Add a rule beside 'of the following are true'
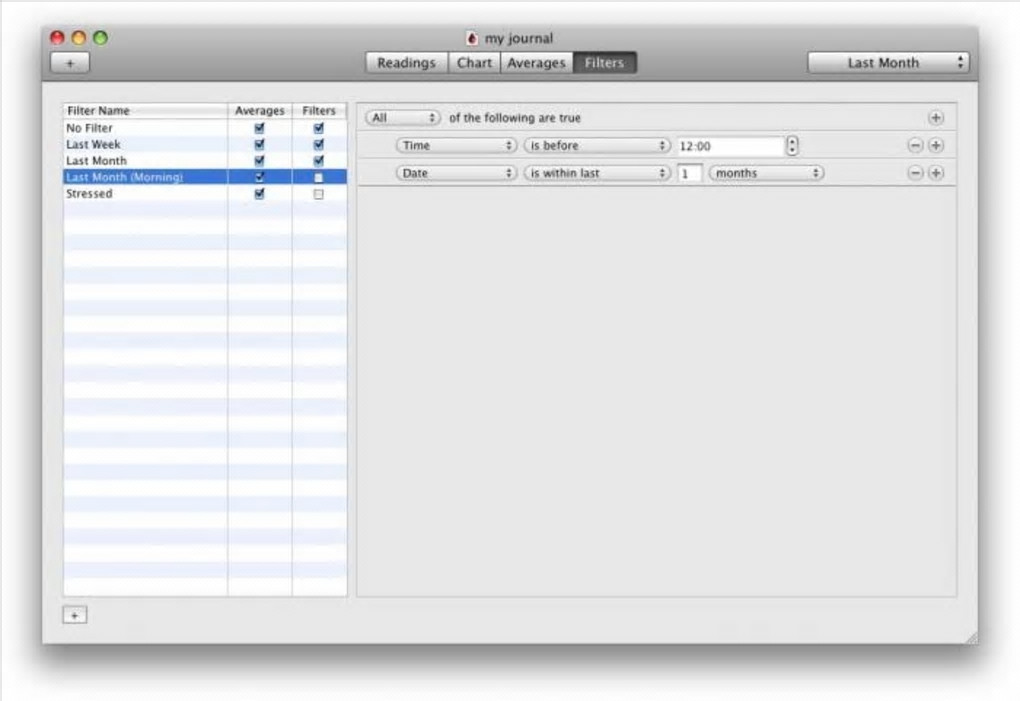Viewport: 1020px width, 701px height. (x=935, y=118)
